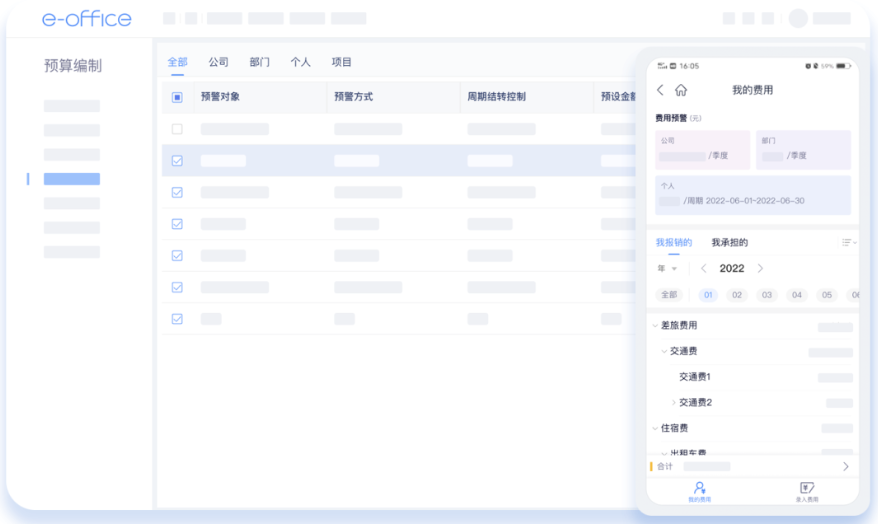Tap the 我的费用 bottom navigation icon
This screenshot has width=878, height=525.
[699, 491]
